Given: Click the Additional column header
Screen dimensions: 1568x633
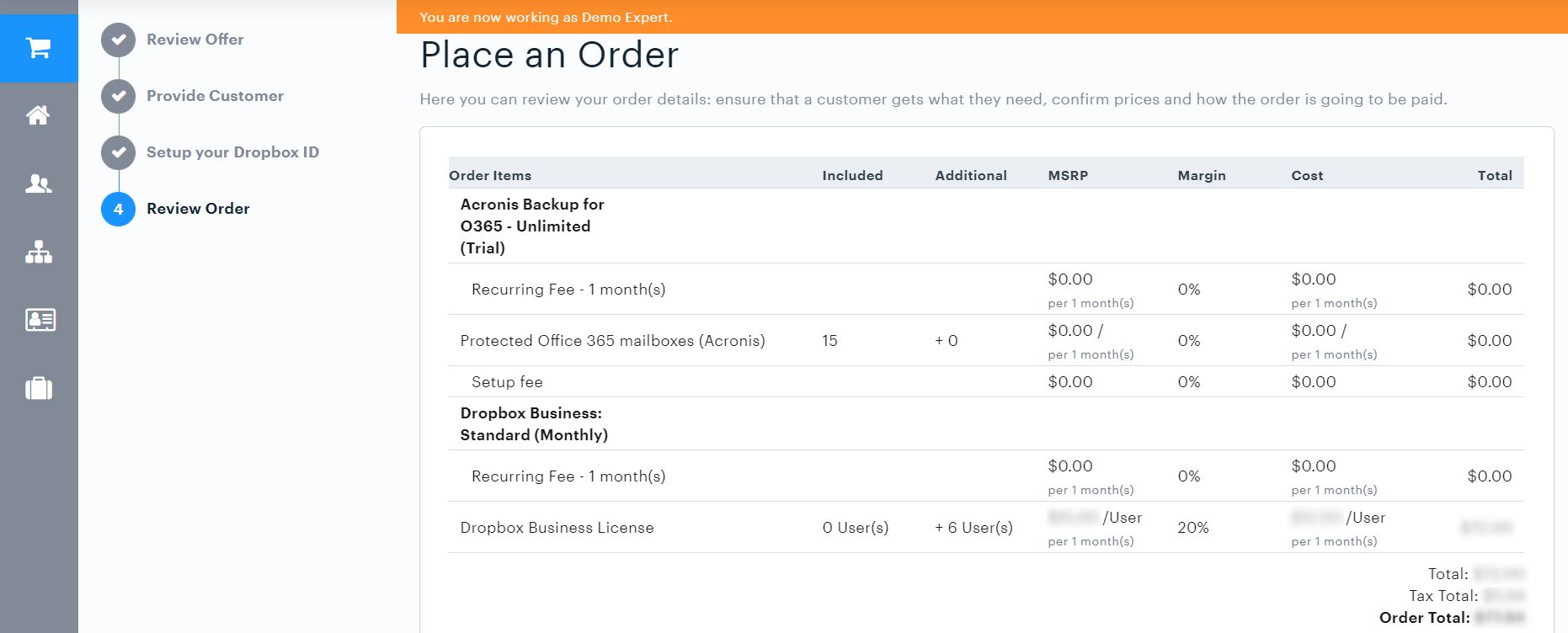Looking at the screenshot, I should [x=971, y=175].
